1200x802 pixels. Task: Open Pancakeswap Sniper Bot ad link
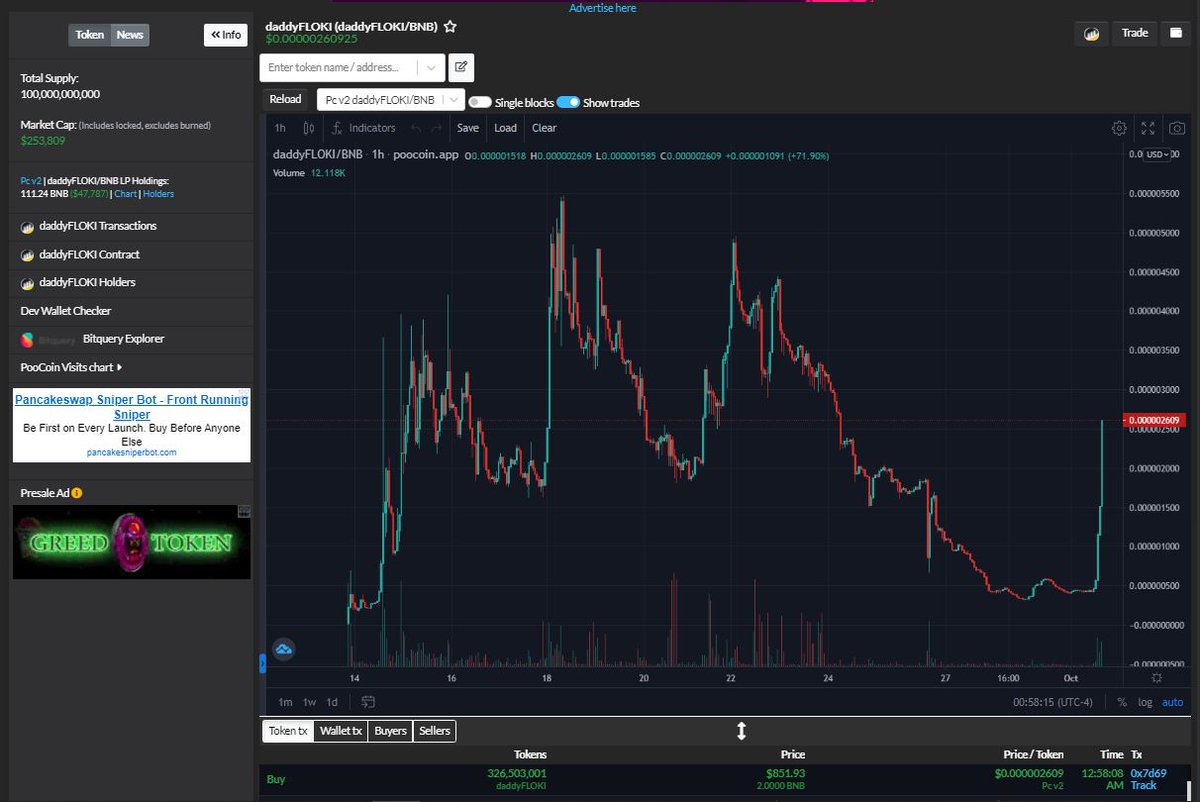tap(131, 407)
